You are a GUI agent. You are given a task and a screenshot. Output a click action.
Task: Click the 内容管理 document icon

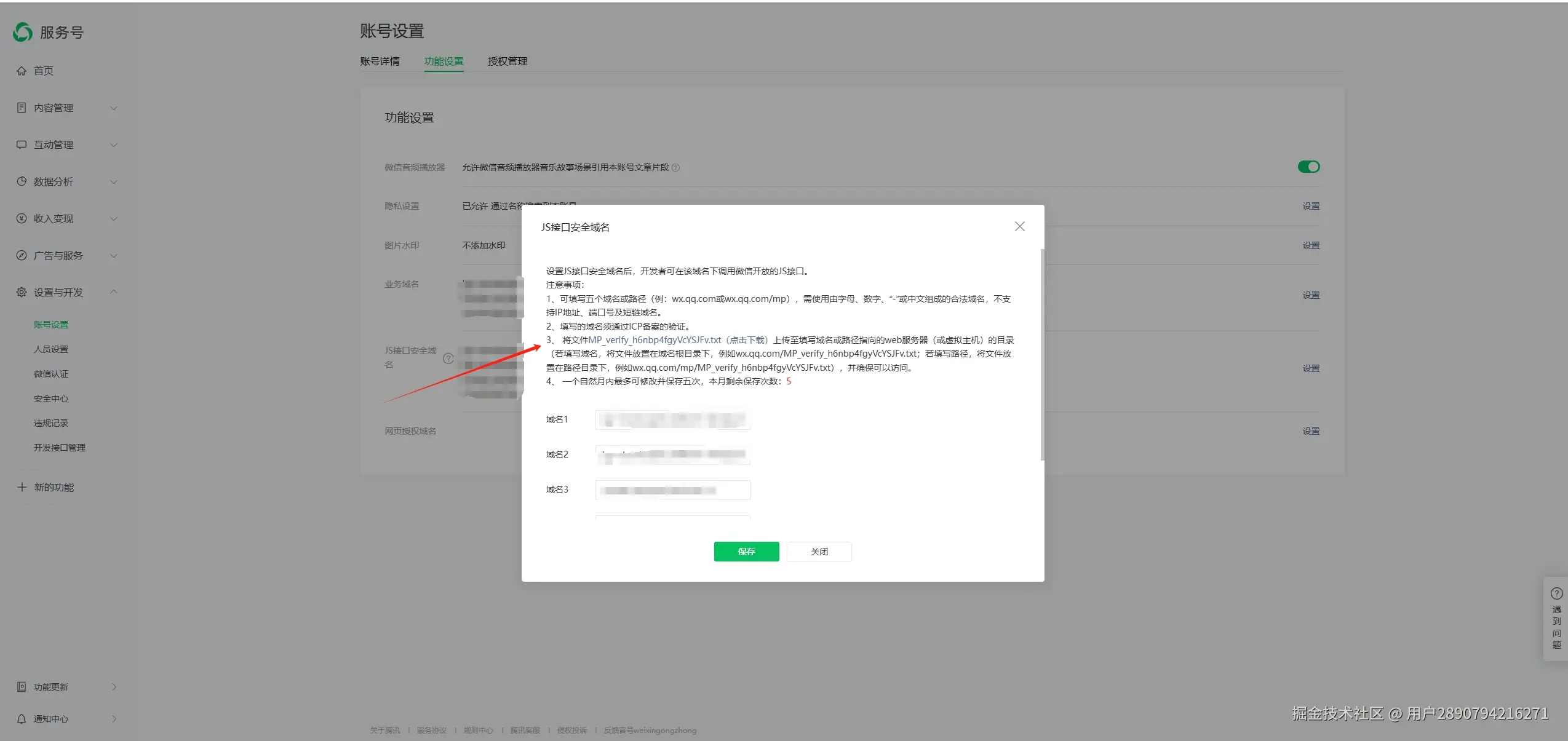click(x=22, y=108)
